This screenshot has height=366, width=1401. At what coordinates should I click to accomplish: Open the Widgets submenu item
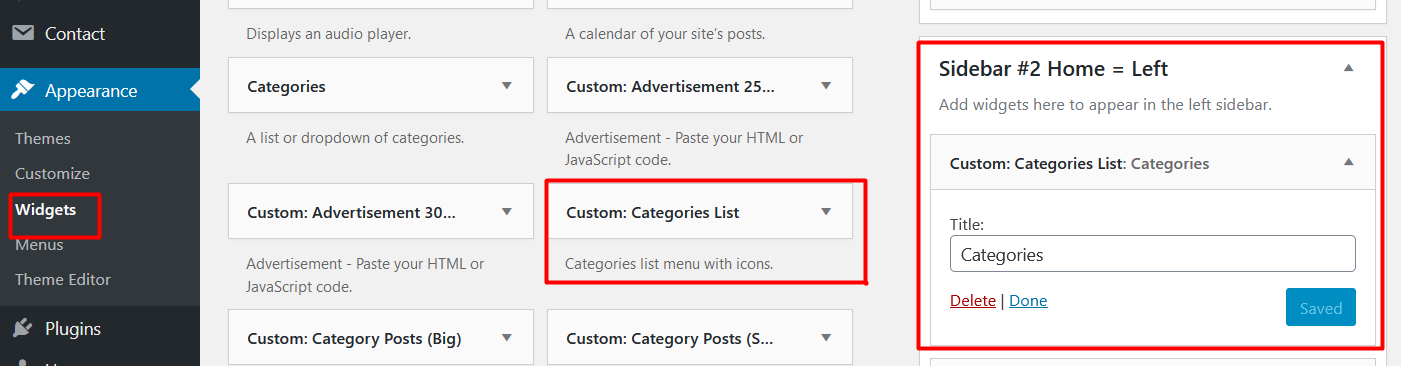click(46, 209)
